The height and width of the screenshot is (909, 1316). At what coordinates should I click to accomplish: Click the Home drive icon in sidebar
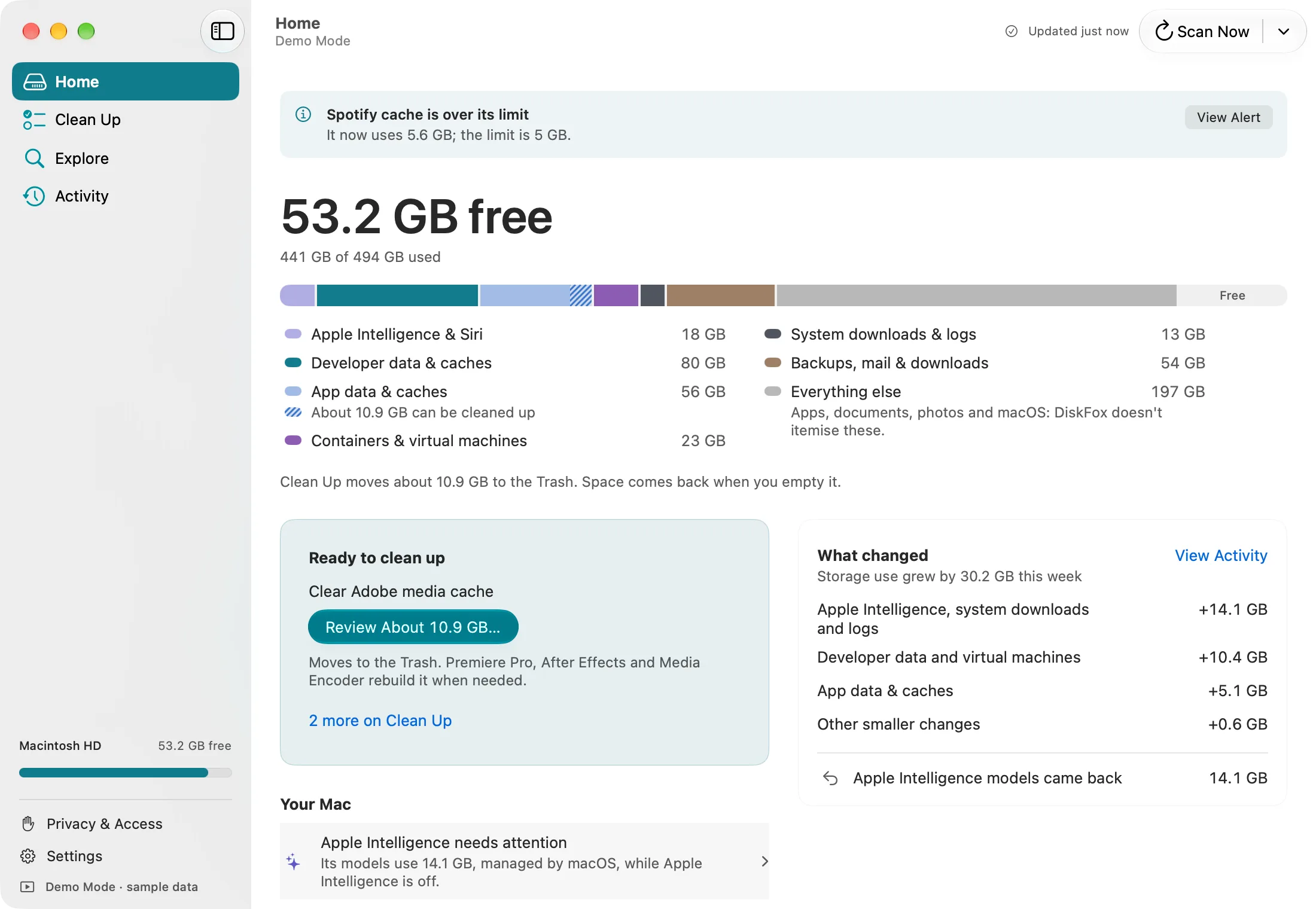pyautogui.click(x=35, y=82)
